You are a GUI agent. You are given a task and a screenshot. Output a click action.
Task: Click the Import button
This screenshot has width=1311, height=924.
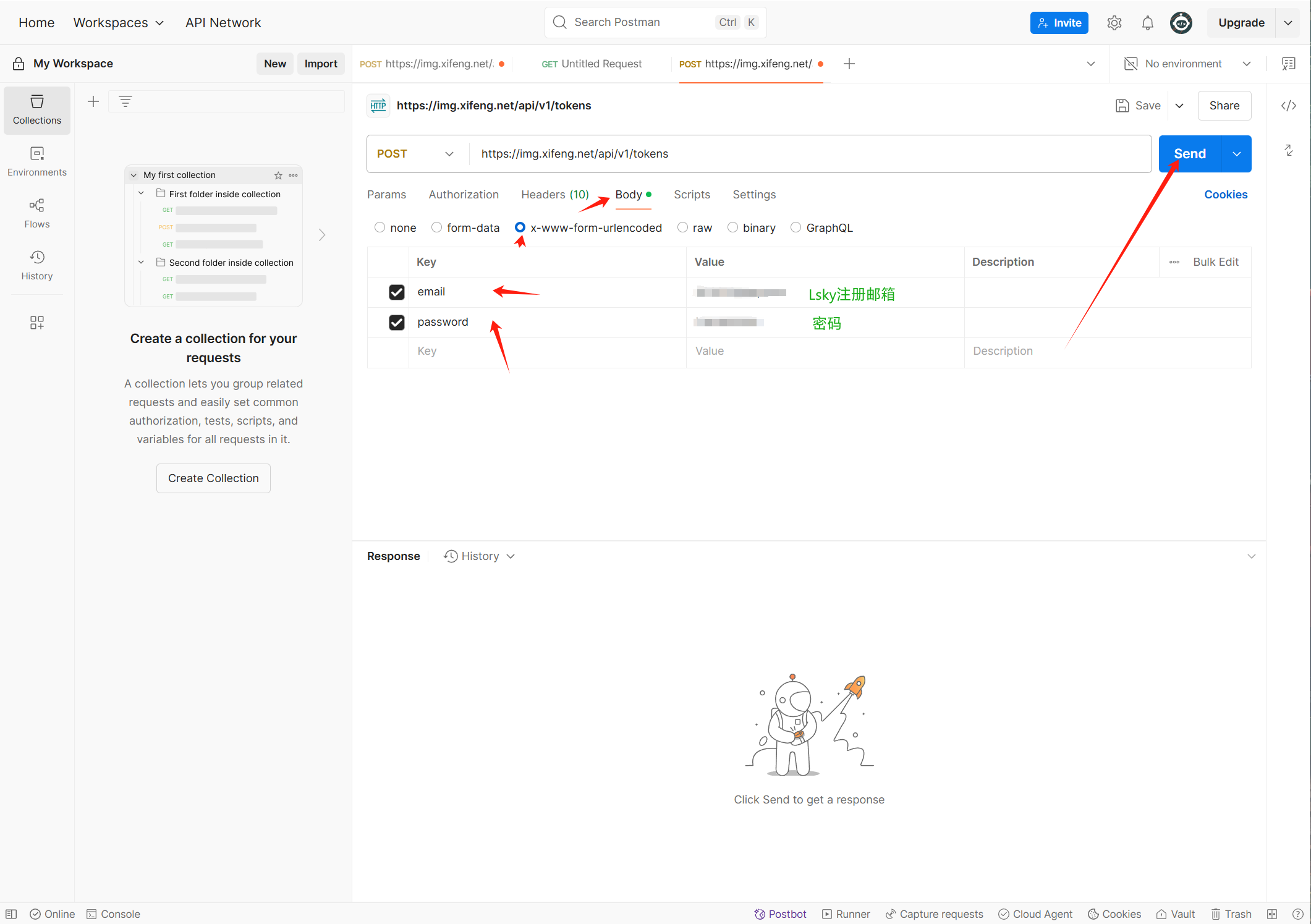click(x=321, y=64)
